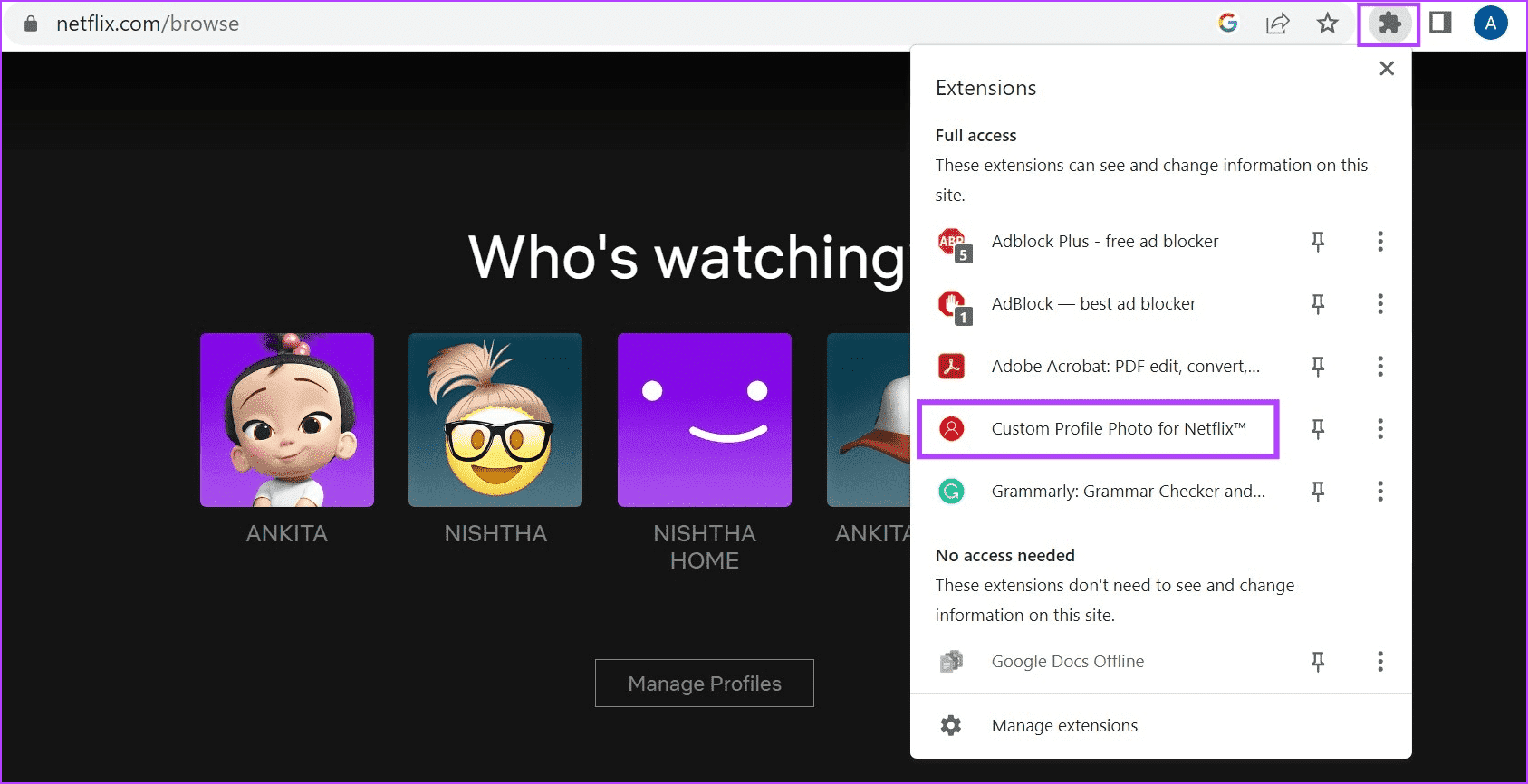Pin Adobe Acrobat to the toolbar

[1318, 367]
